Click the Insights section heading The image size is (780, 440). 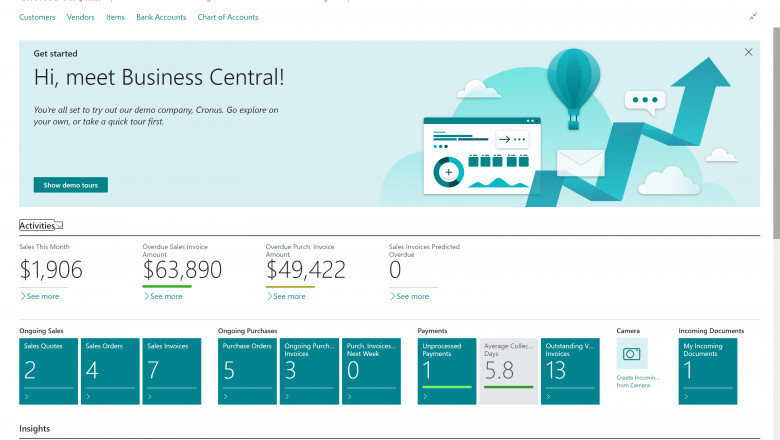pyautogui.click(x=34, y=429)
